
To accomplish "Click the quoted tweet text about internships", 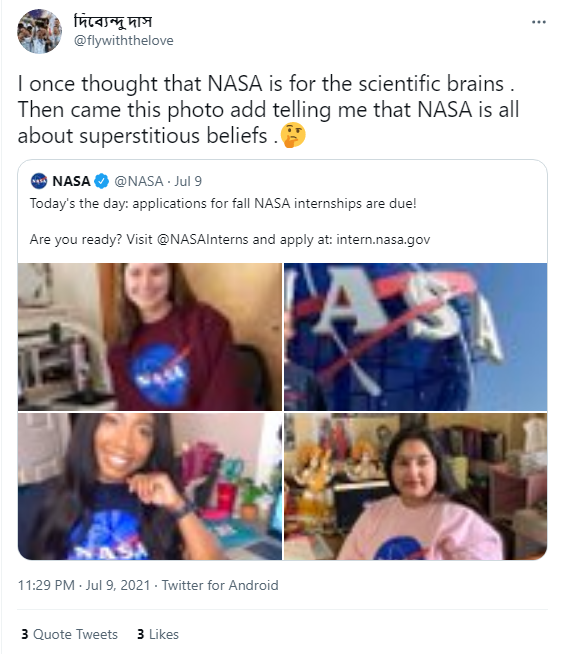I will point(230,221).
